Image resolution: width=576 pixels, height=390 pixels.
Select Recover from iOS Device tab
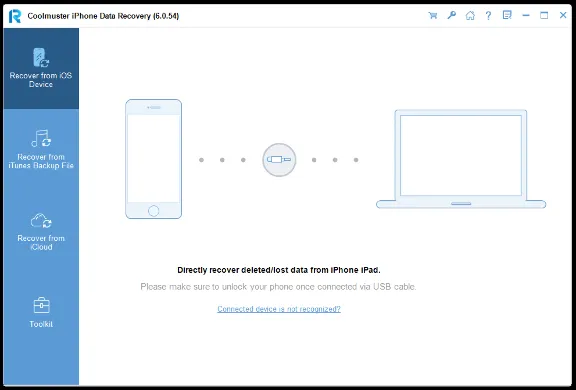[x=41, y=69]
